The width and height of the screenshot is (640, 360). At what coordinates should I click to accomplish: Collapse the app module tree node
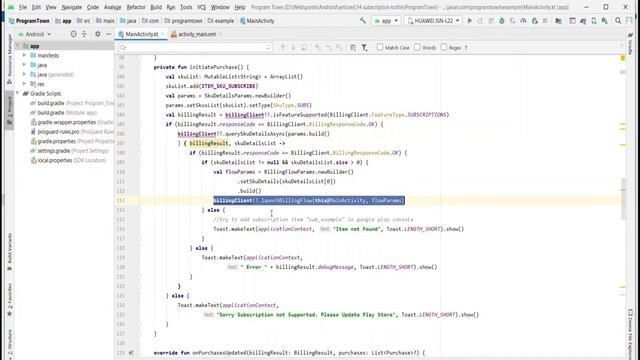pos(18,46)
